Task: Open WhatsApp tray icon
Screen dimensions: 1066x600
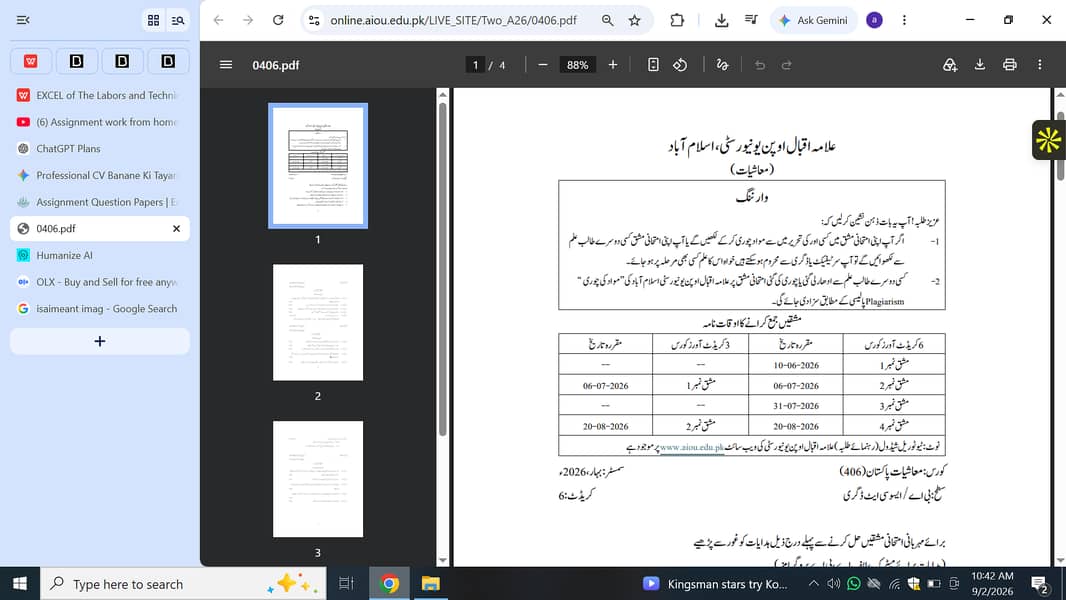Action: tap(854, 584)
